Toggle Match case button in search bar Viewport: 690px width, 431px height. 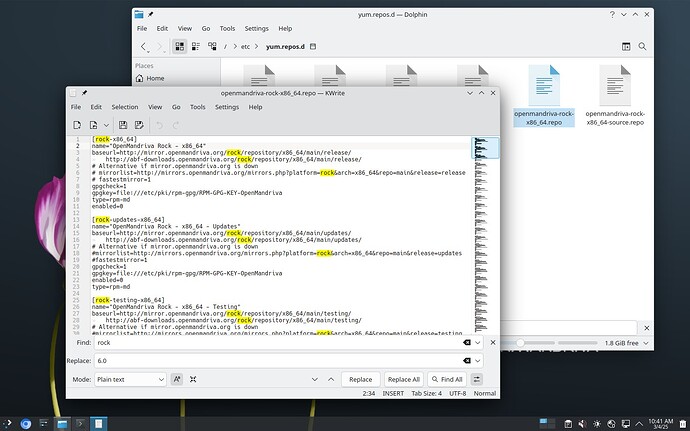tap(177, 379)
